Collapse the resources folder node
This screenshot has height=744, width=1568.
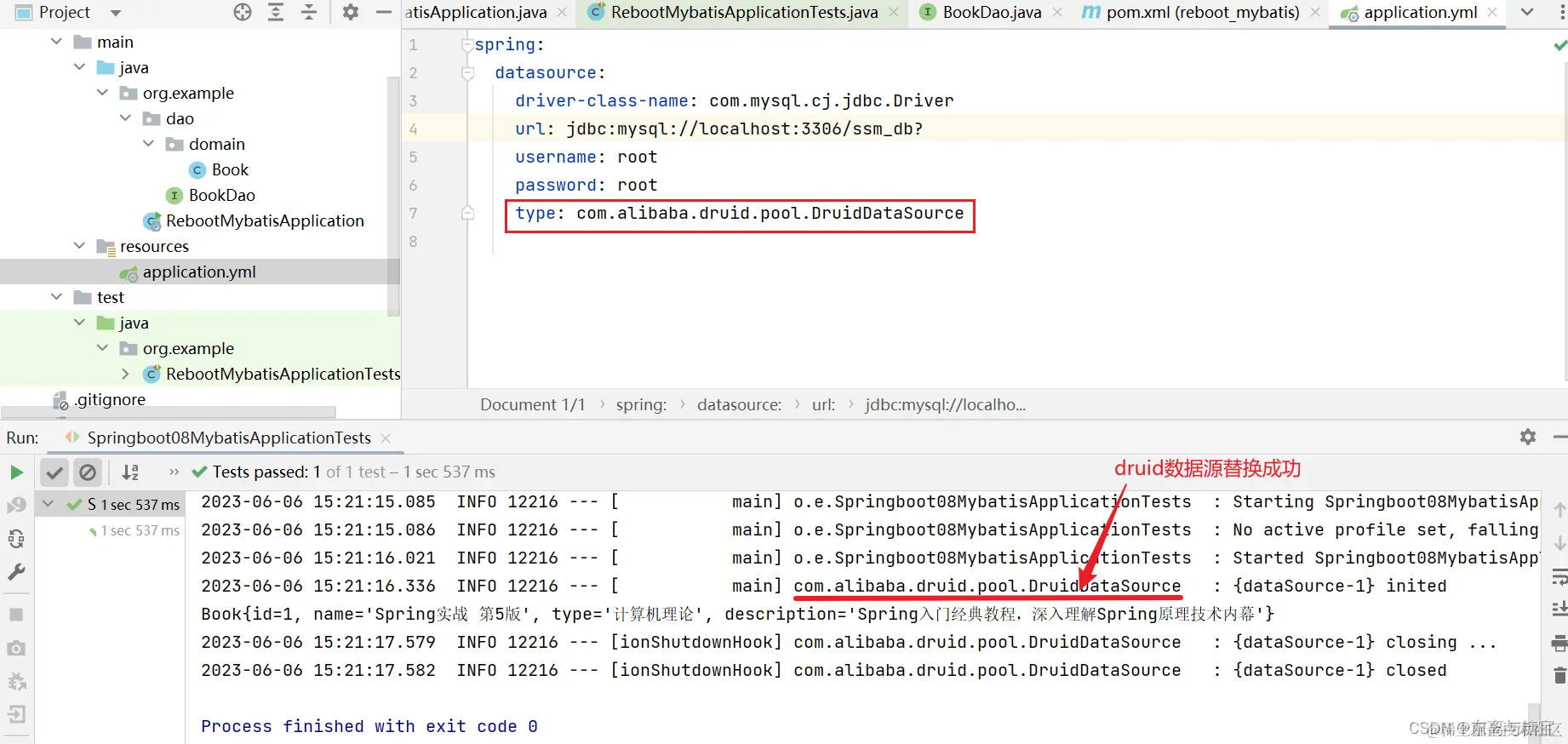(79, 246)
